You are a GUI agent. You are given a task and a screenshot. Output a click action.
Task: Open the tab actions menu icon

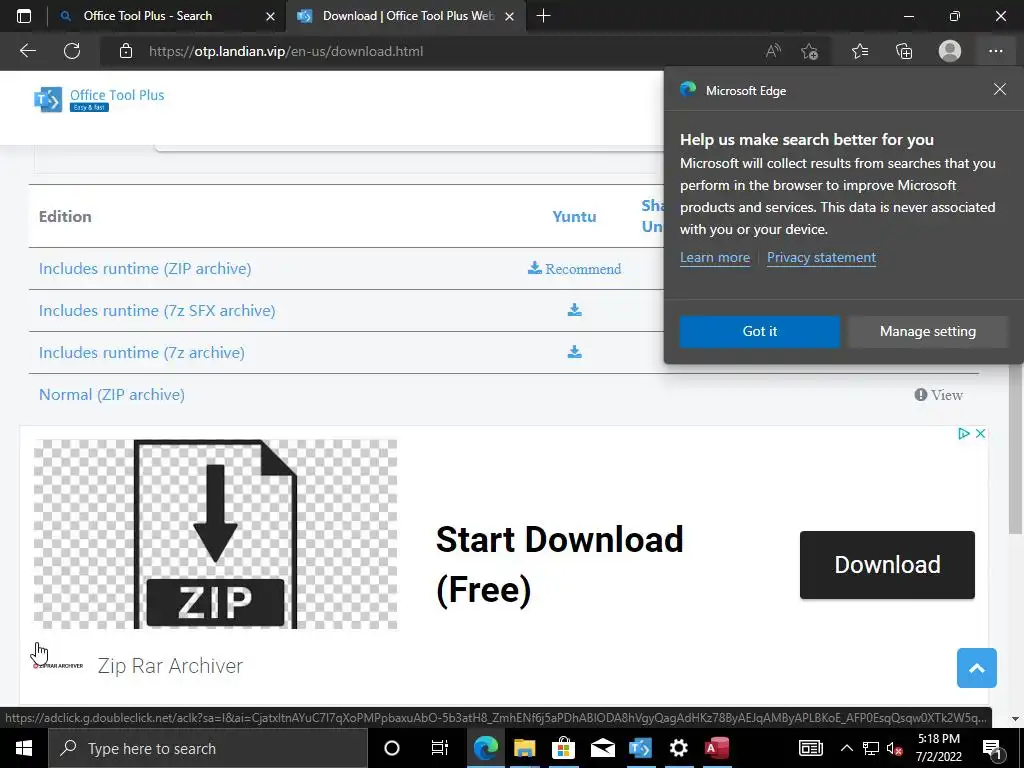(24, 16)
